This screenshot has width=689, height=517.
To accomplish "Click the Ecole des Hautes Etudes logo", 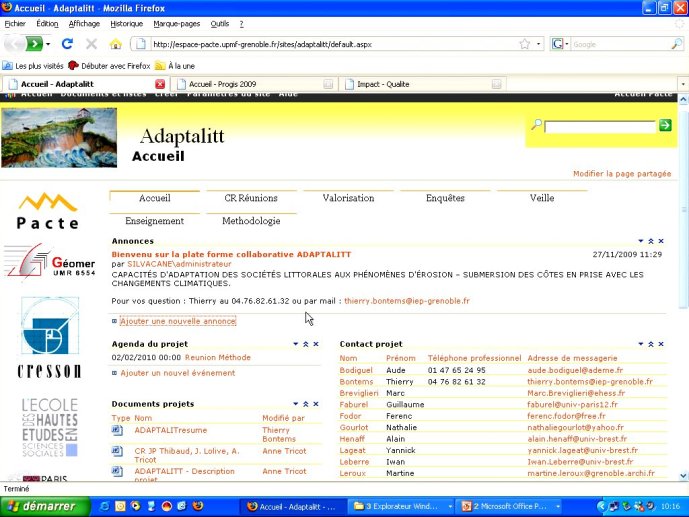I will pos(50,427).
